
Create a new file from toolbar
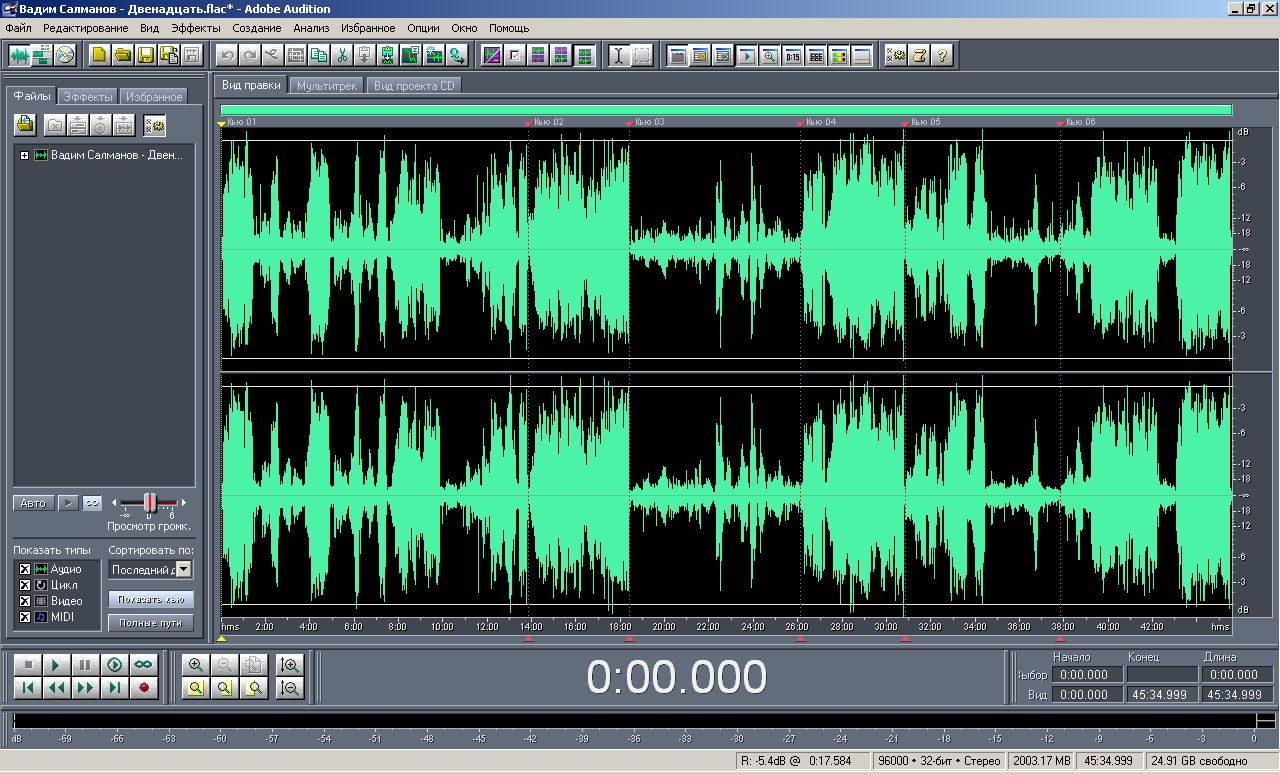[99, 55]
